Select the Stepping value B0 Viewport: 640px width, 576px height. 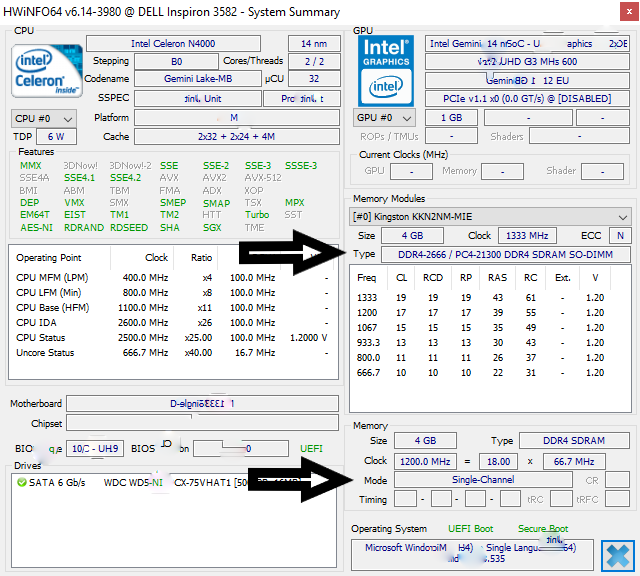coord(176,62)
